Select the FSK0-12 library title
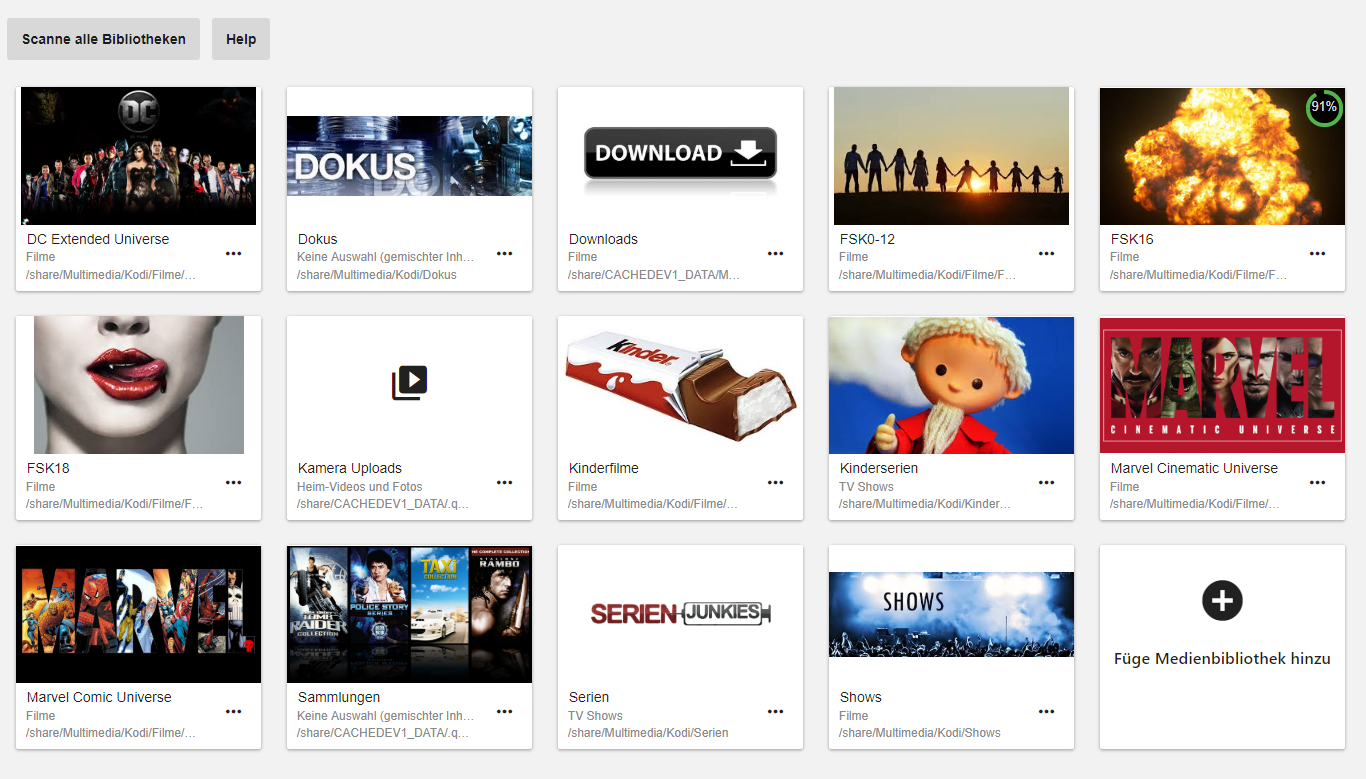The image size is (1366, 779). pyautogui.click(x=867, y=239)
